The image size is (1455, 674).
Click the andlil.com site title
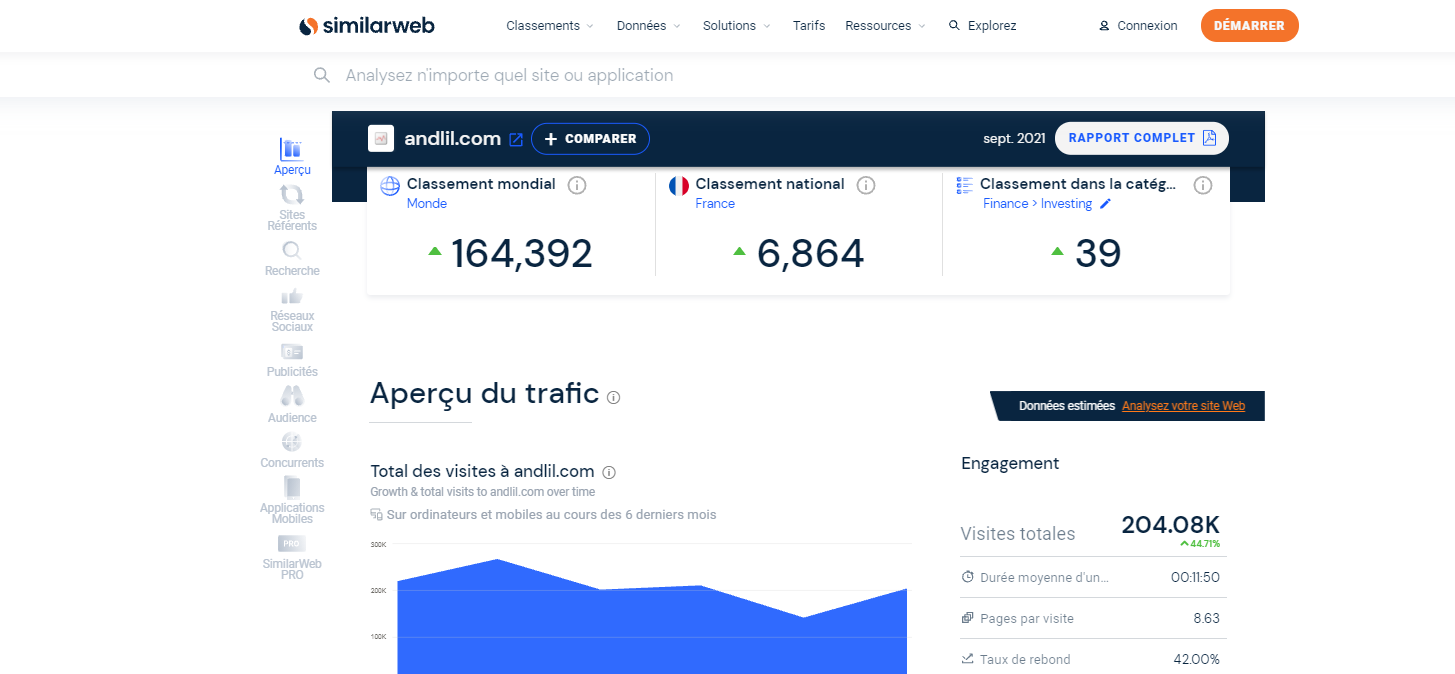452,139
